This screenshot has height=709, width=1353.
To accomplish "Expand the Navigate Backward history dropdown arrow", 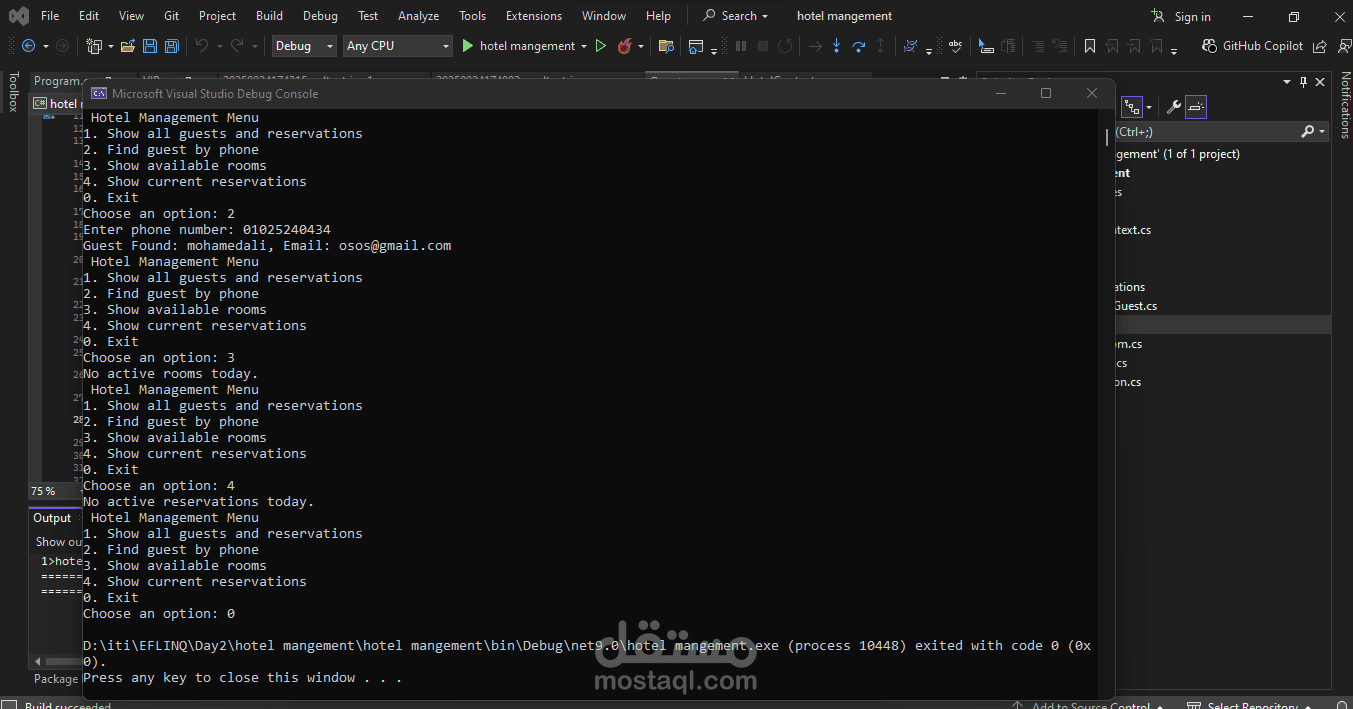I will tap(44, 46).
